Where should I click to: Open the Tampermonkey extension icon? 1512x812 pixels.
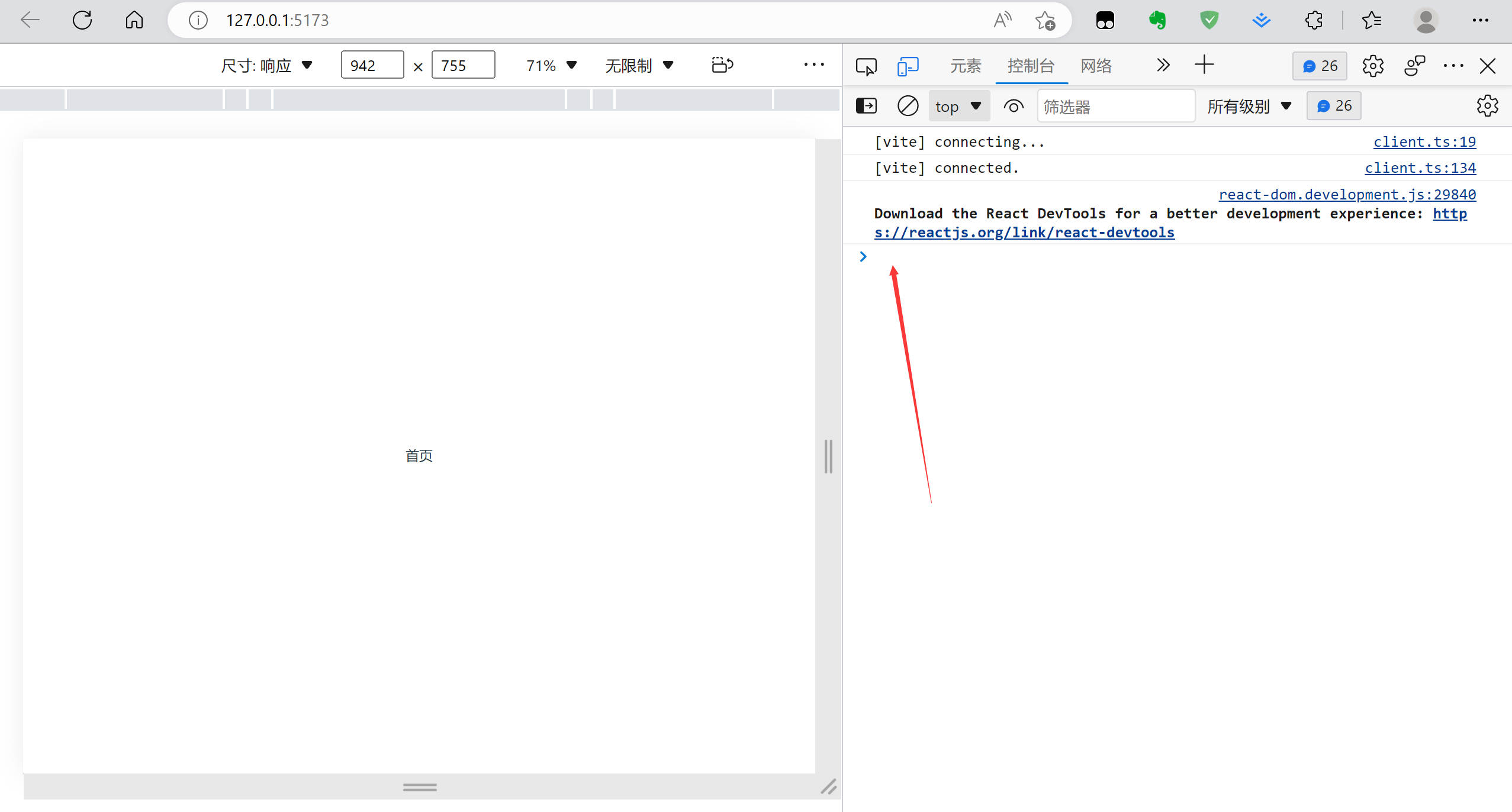point(1105,20)
